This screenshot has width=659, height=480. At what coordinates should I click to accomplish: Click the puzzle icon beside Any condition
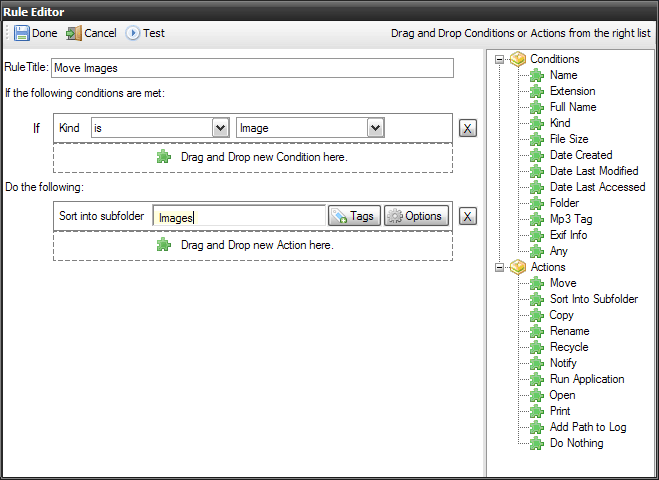pyautogui.click(x=537, y=251)
